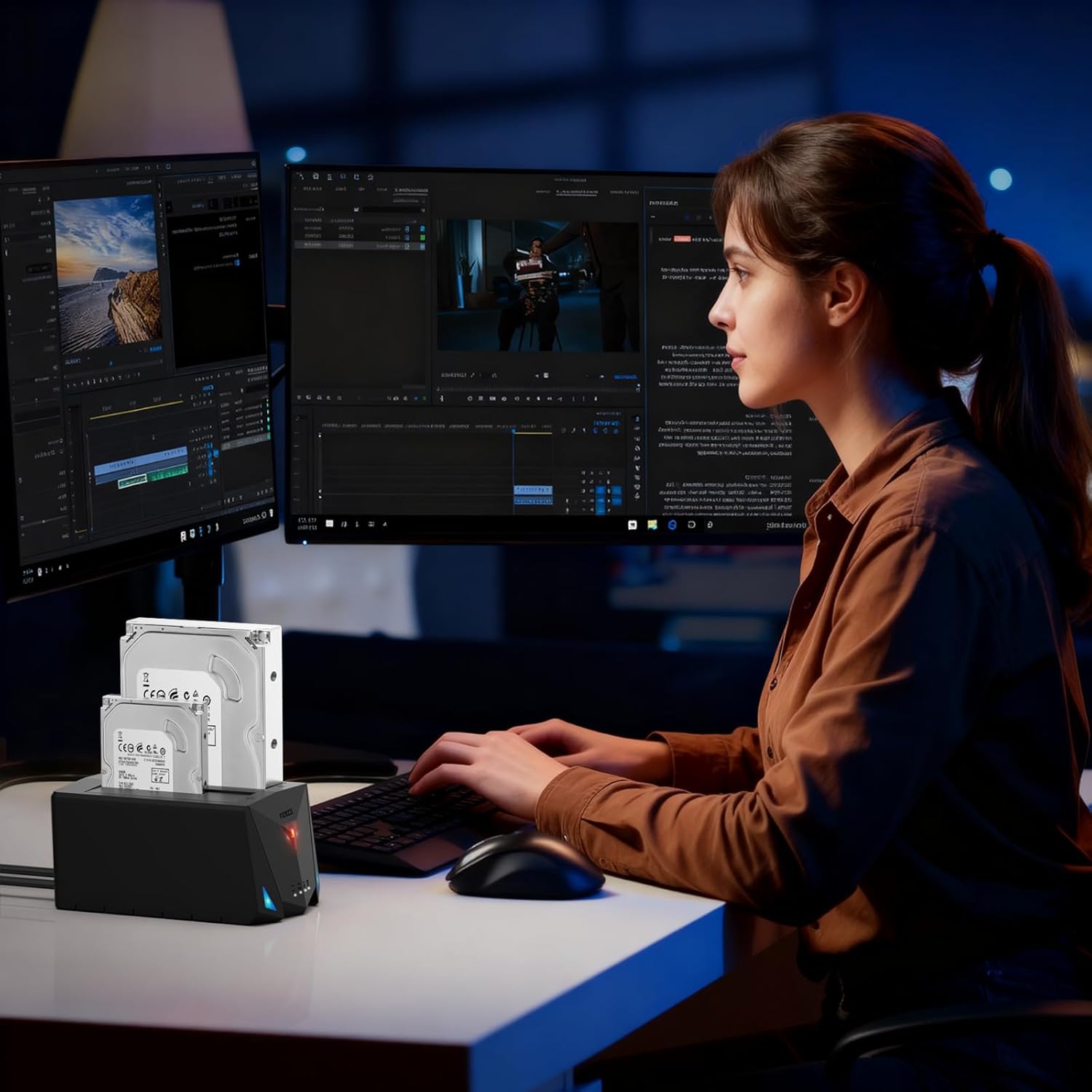
Task: Select the bright green clip on left monitor's timeline
Action: tap(167, 474)
